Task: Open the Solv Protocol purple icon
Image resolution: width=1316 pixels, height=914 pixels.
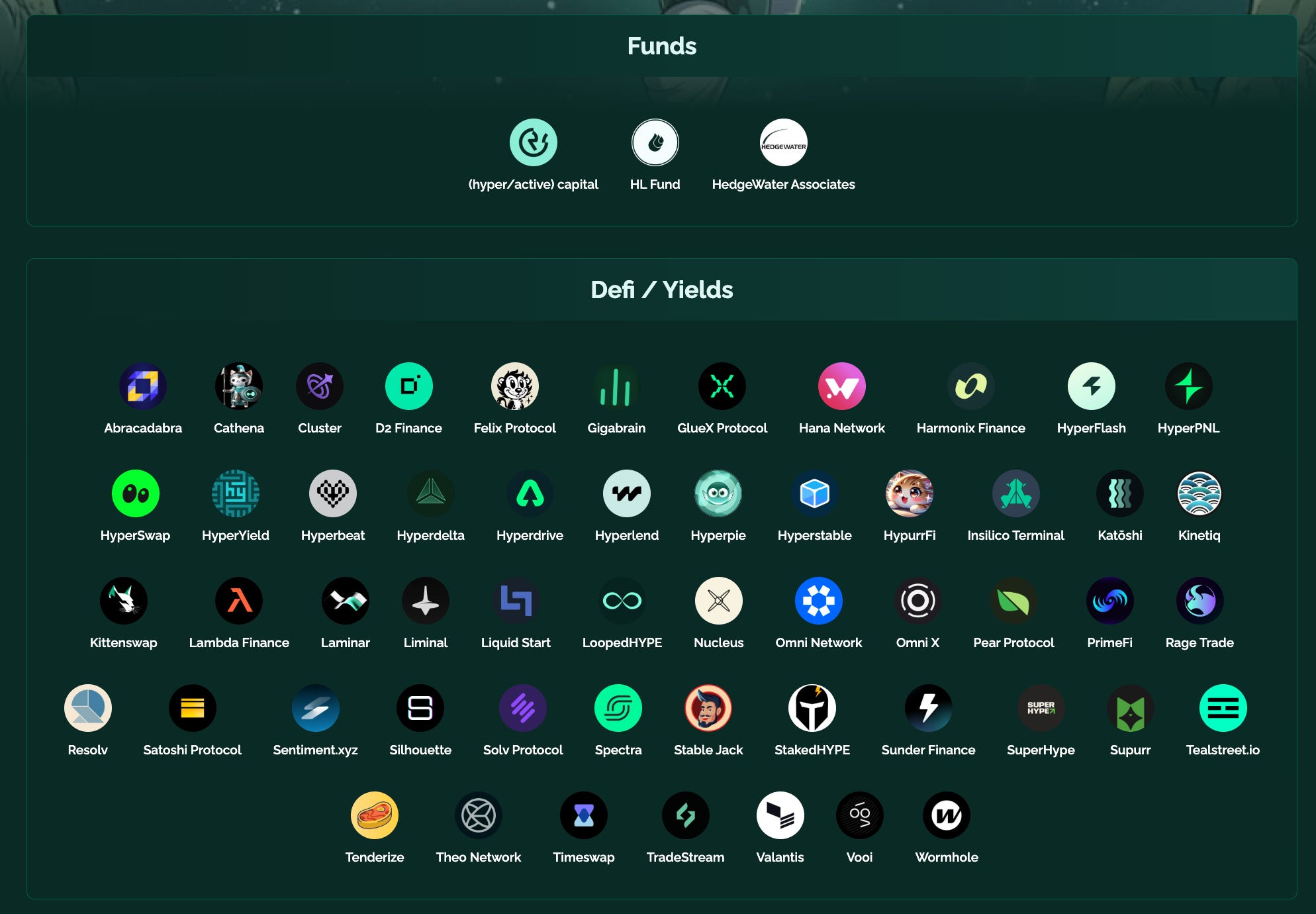Action: [523, 708]
